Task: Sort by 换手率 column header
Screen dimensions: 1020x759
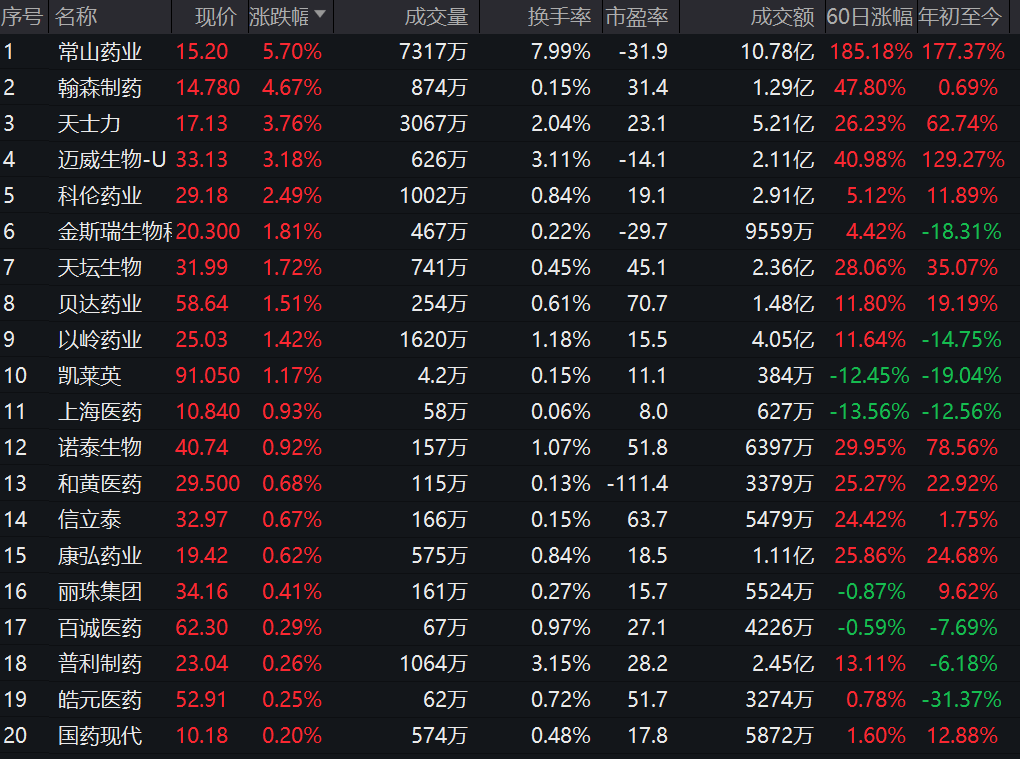Action: (559, 16)
